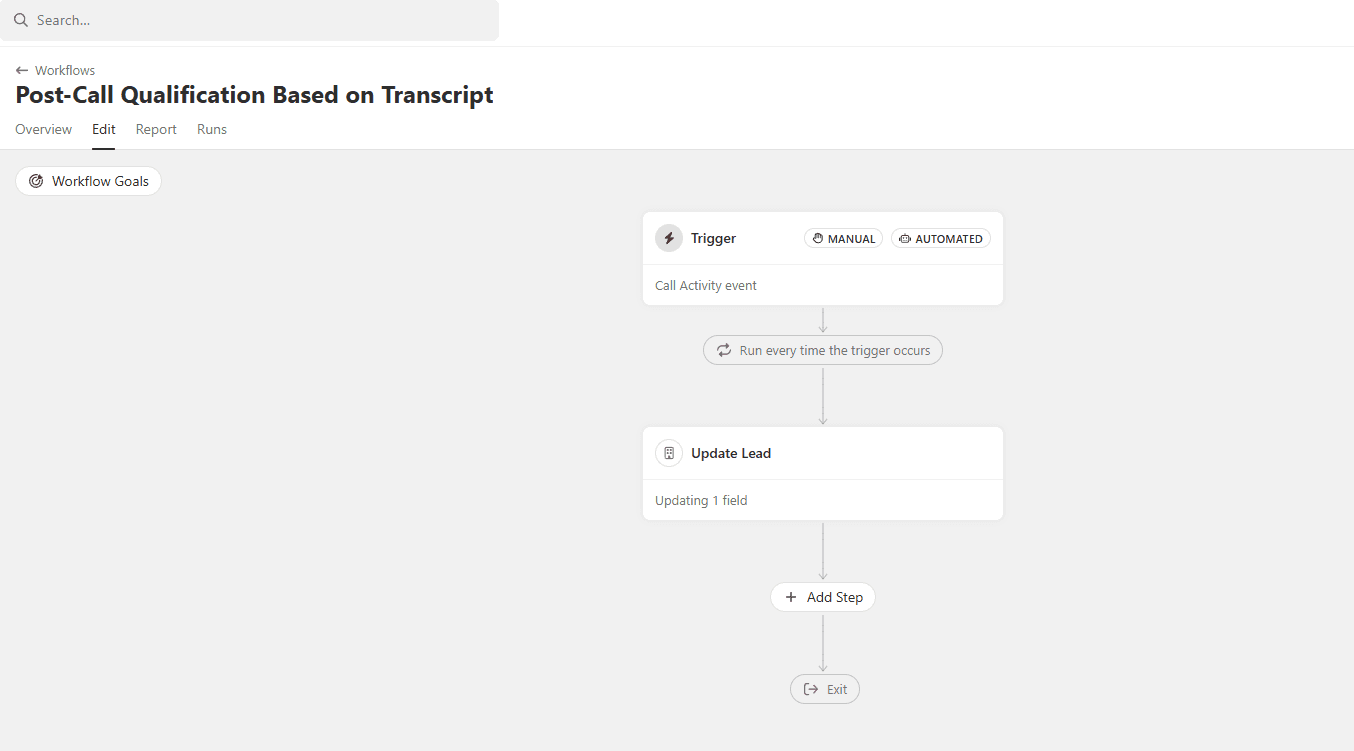Click the lightning bolt Trigger icon
Image resolution: width=1354 pixels, height=751 pixels.
tap(669, 238)
